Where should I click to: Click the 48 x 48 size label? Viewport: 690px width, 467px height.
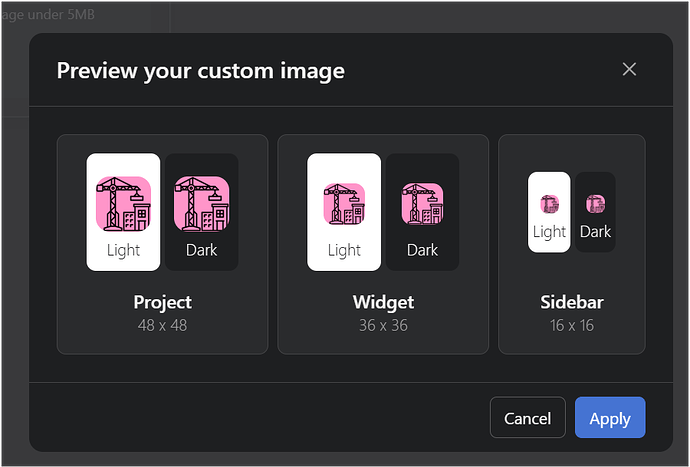pyautogui.click(x=162, y=325)
